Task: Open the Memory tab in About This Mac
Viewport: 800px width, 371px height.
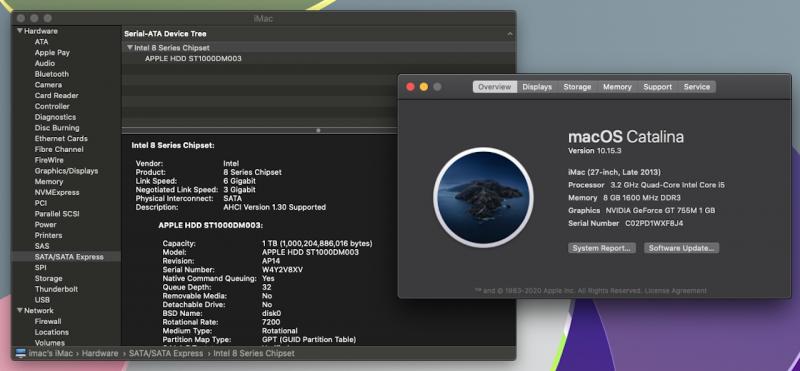Action: pos(617,87)
